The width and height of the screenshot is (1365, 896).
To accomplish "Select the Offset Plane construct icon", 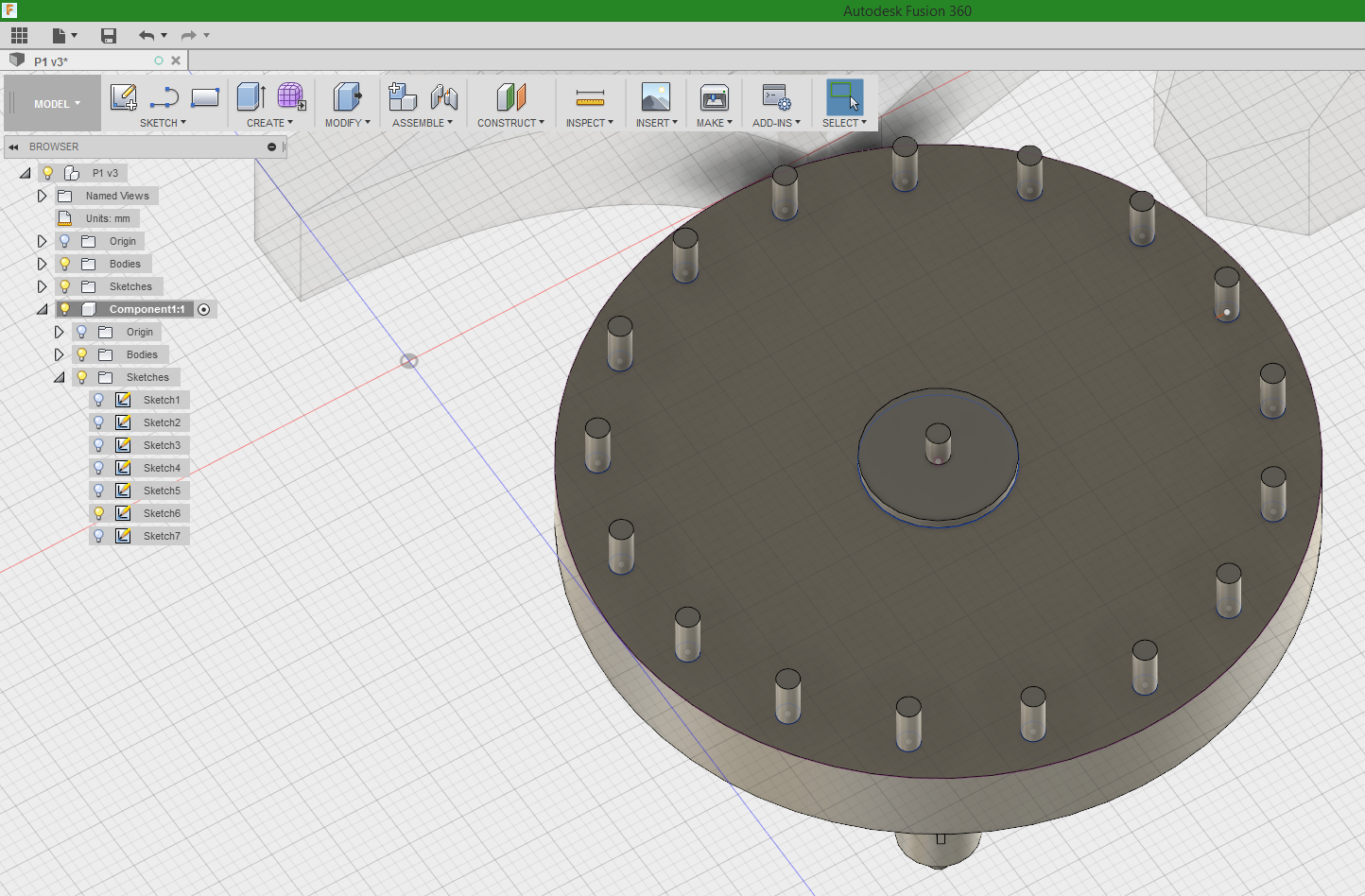I will click(x=510, y=97).
